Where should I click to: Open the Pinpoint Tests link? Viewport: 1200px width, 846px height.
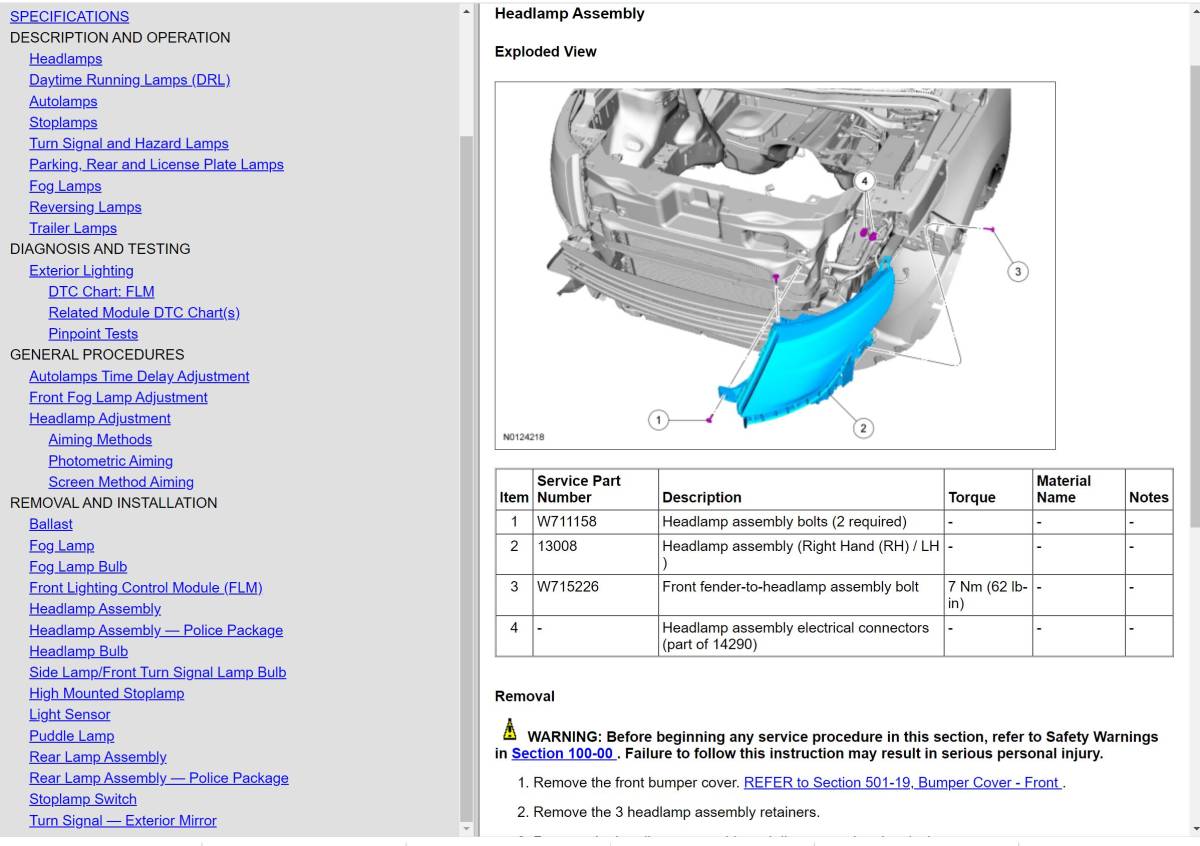(93, 334)
